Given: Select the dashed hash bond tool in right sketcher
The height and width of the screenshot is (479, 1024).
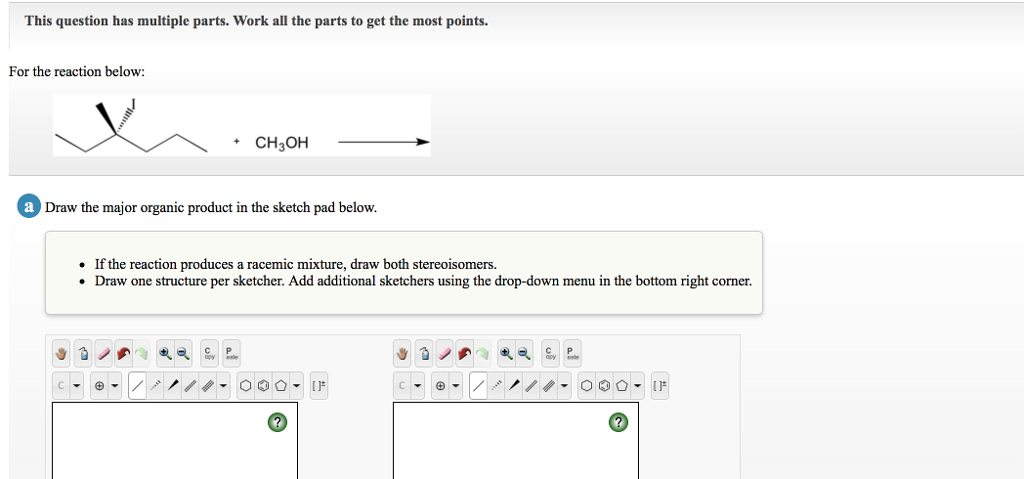Looking at the screenshot, I should (x=496, y=386).
